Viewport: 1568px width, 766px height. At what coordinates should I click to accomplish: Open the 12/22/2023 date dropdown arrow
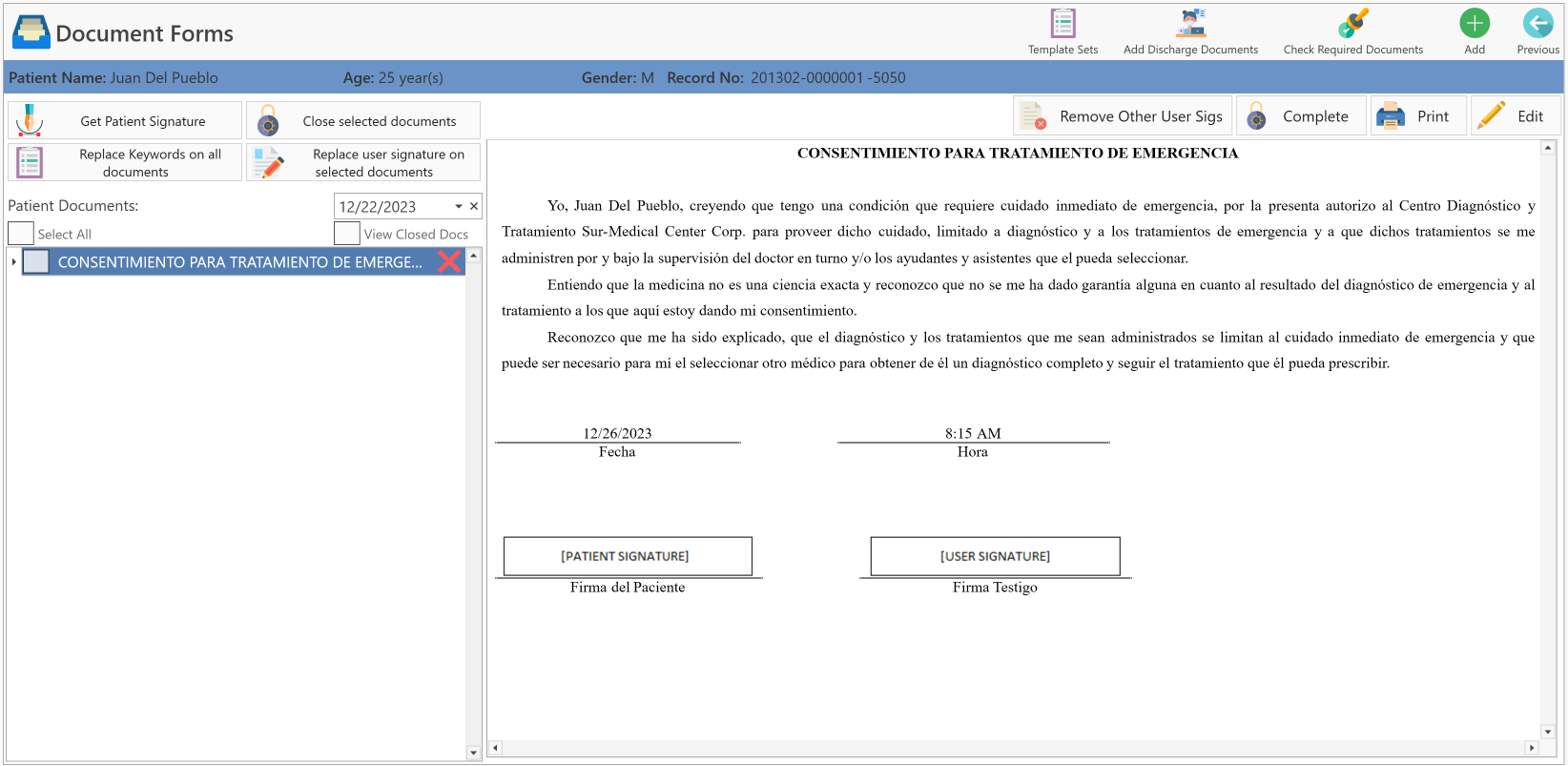pos(459,206)
